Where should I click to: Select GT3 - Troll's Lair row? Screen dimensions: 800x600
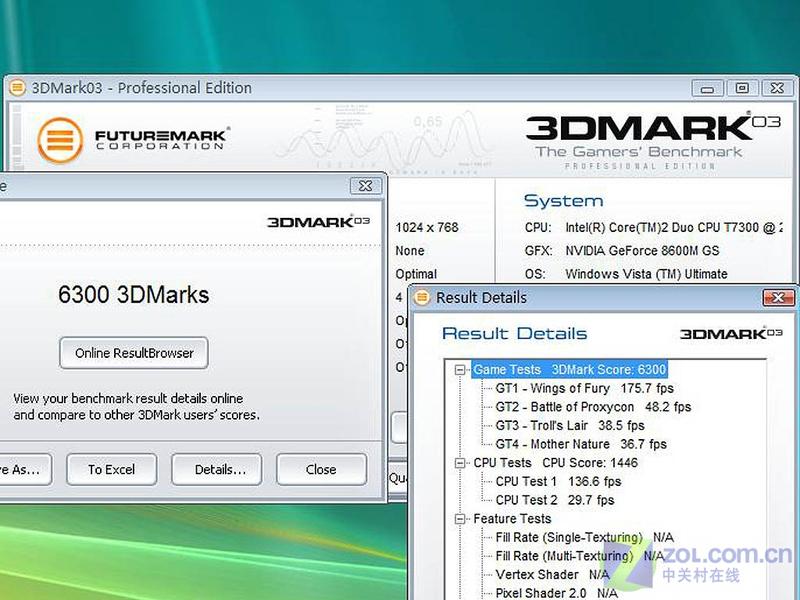(x=569, y=426)
